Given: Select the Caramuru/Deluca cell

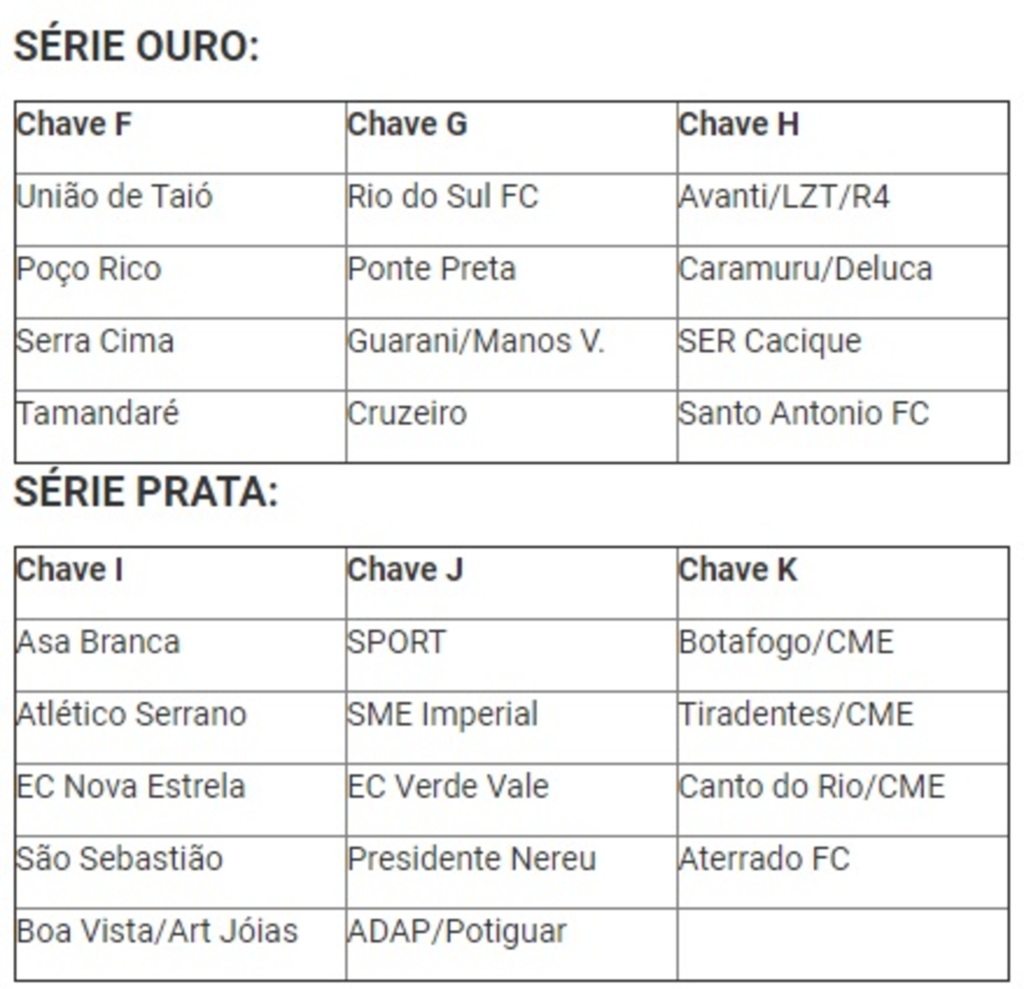Looking at the screenshot, I should (843, 283).
